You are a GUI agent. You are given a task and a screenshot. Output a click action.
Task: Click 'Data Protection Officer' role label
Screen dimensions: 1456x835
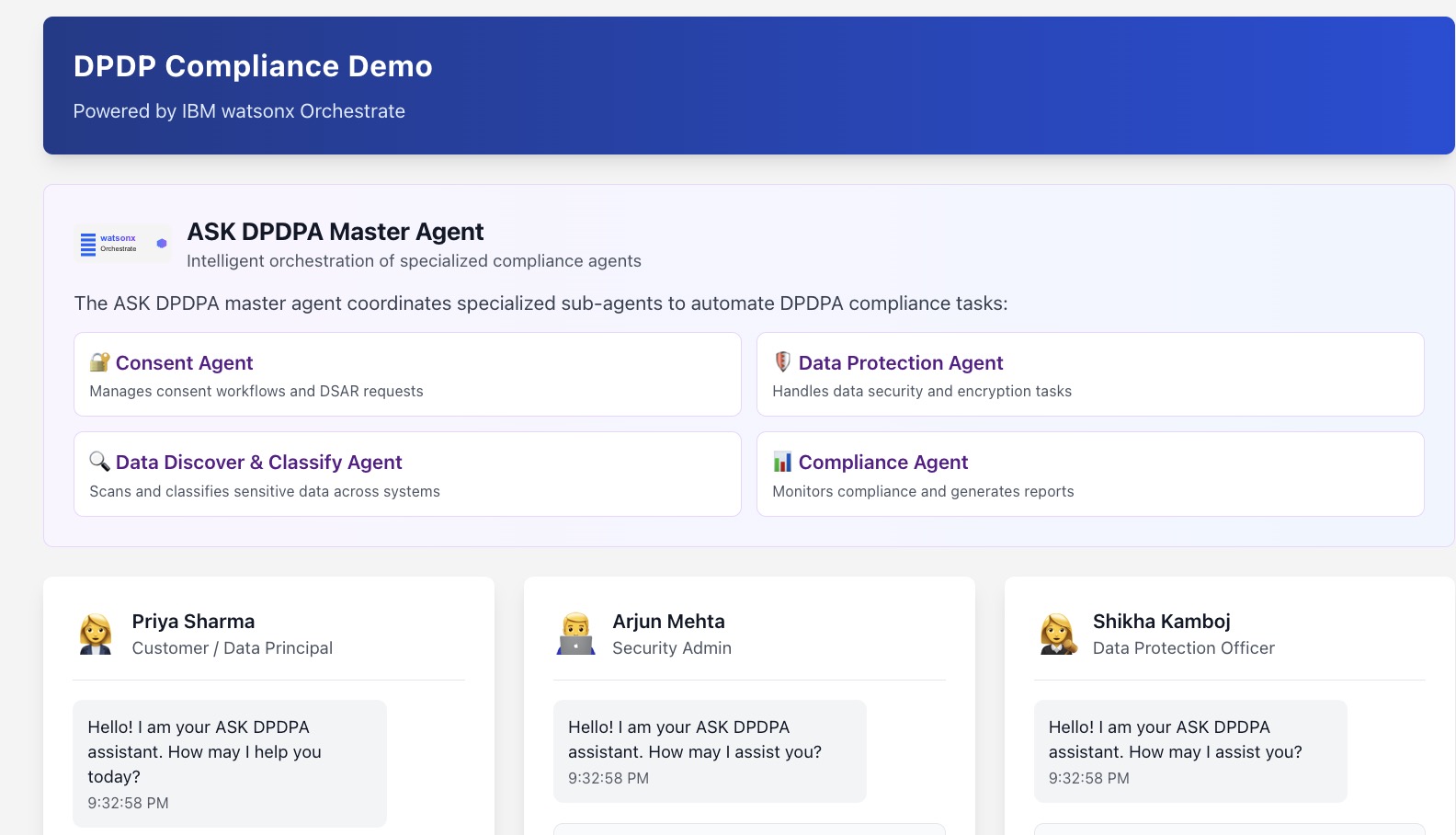click(1184, 648)
